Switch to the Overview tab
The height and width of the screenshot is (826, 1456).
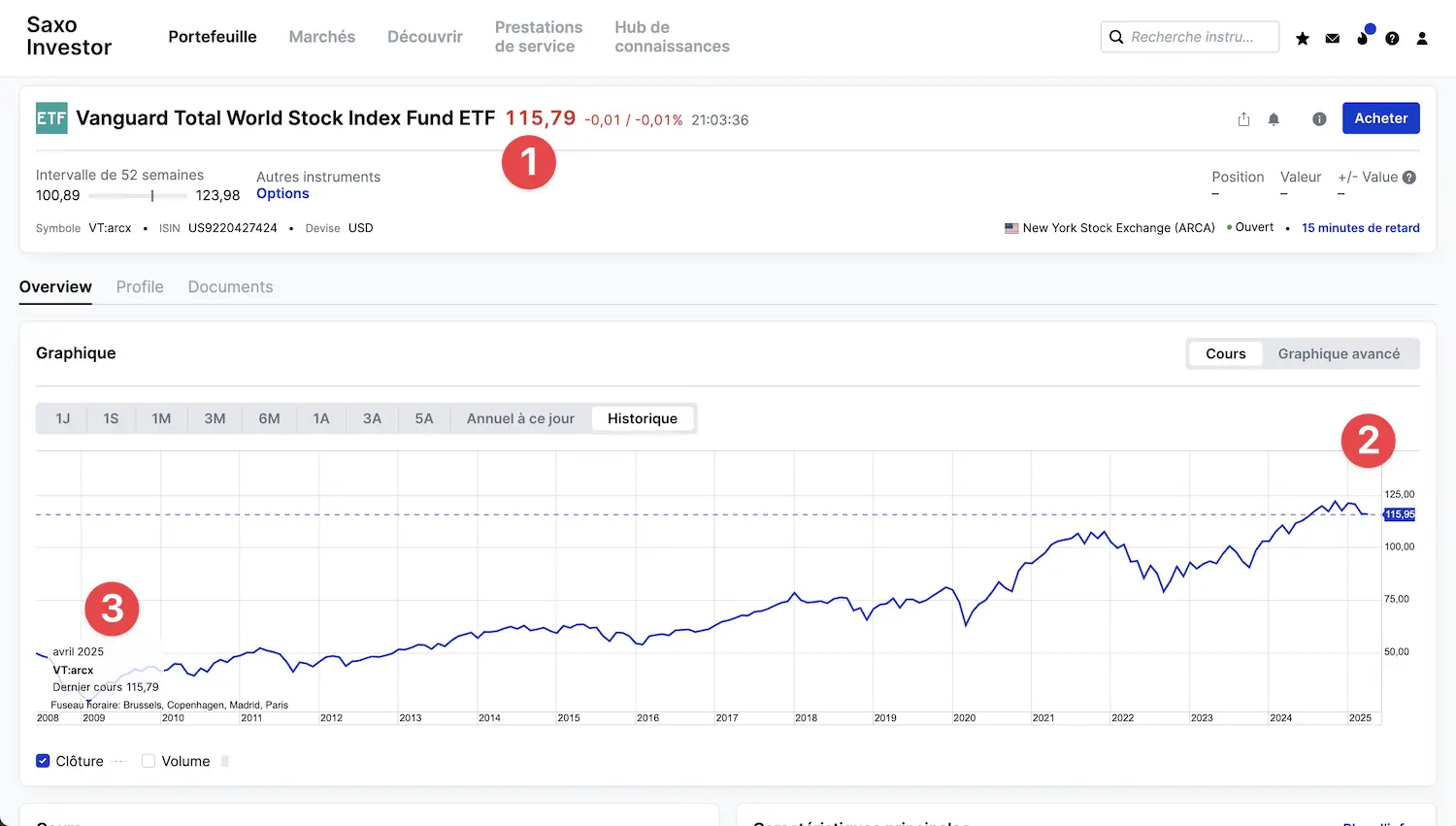point(55,287)
